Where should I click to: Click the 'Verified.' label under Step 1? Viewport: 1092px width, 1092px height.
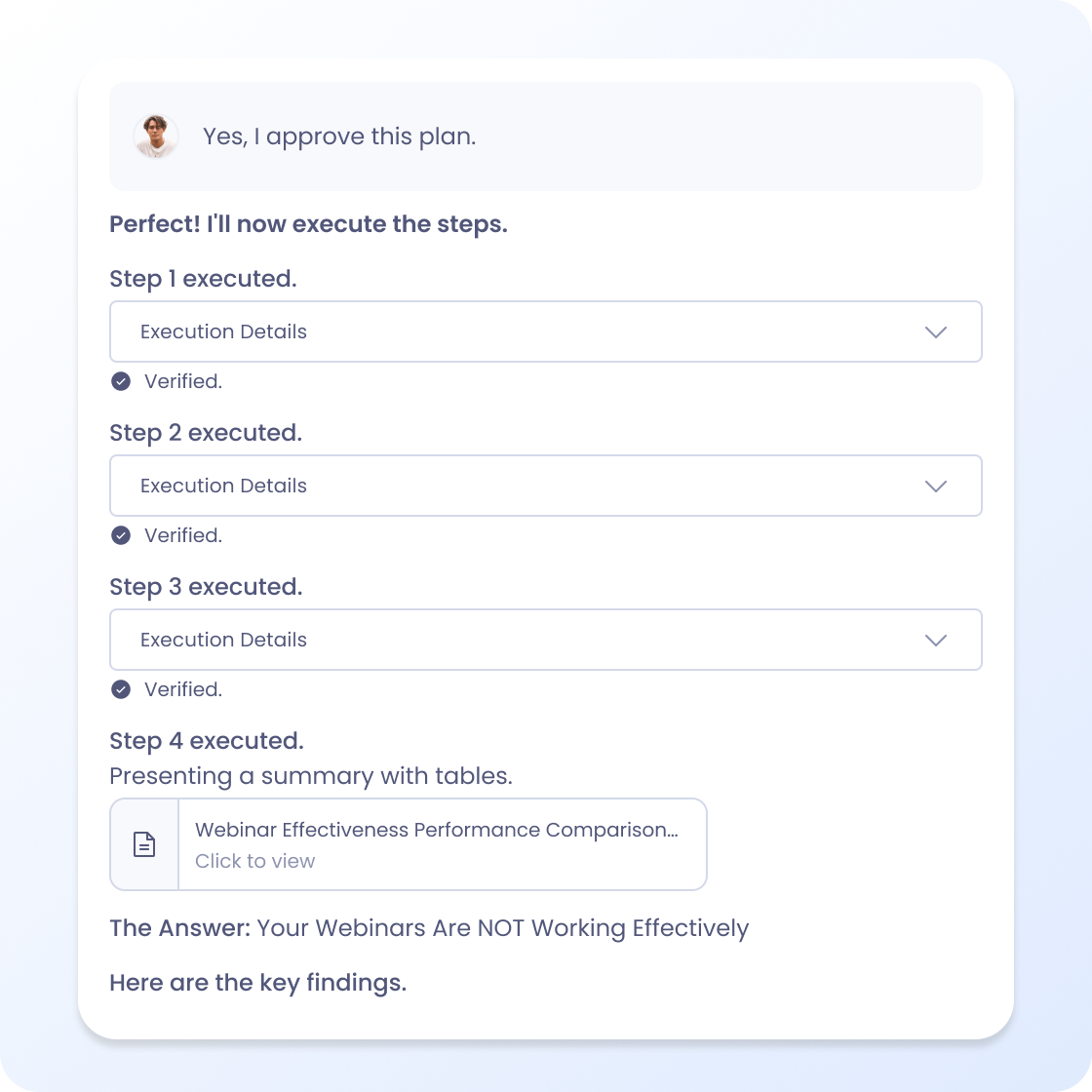(x=183, y=381)
